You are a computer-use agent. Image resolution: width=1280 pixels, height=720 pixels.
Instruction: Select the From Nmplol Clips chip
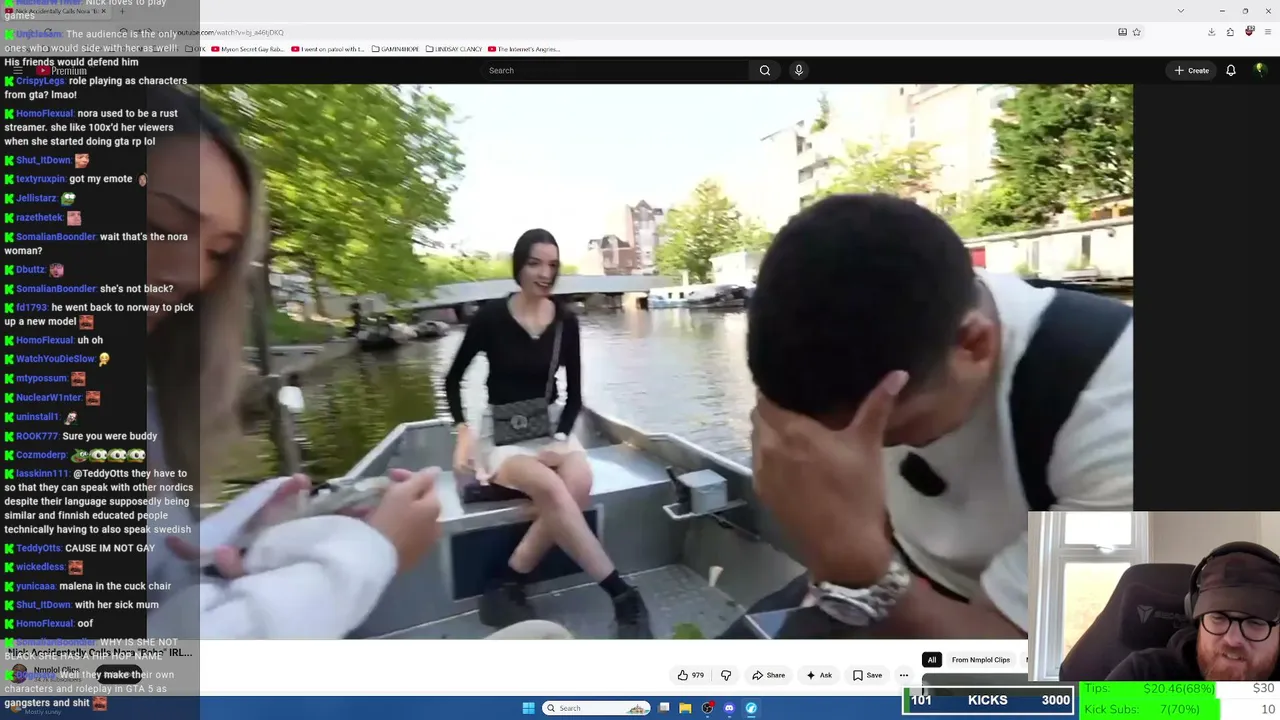coord(981,660)
